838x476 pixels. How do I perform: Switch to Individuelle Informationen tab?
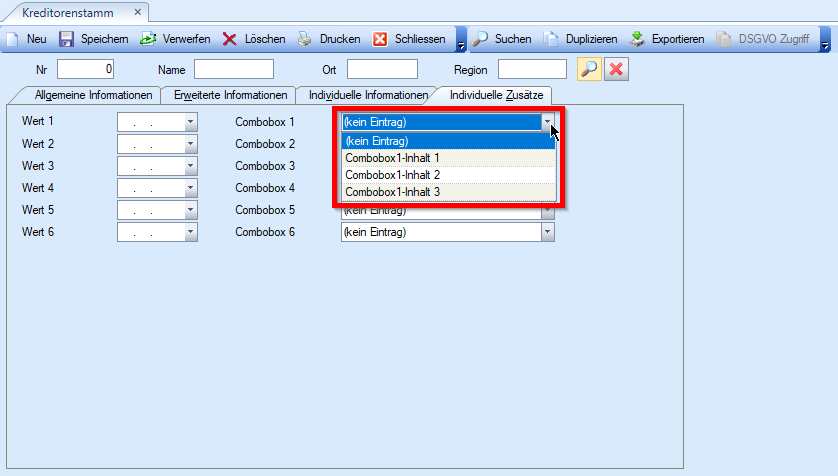[x=368, y=95]
